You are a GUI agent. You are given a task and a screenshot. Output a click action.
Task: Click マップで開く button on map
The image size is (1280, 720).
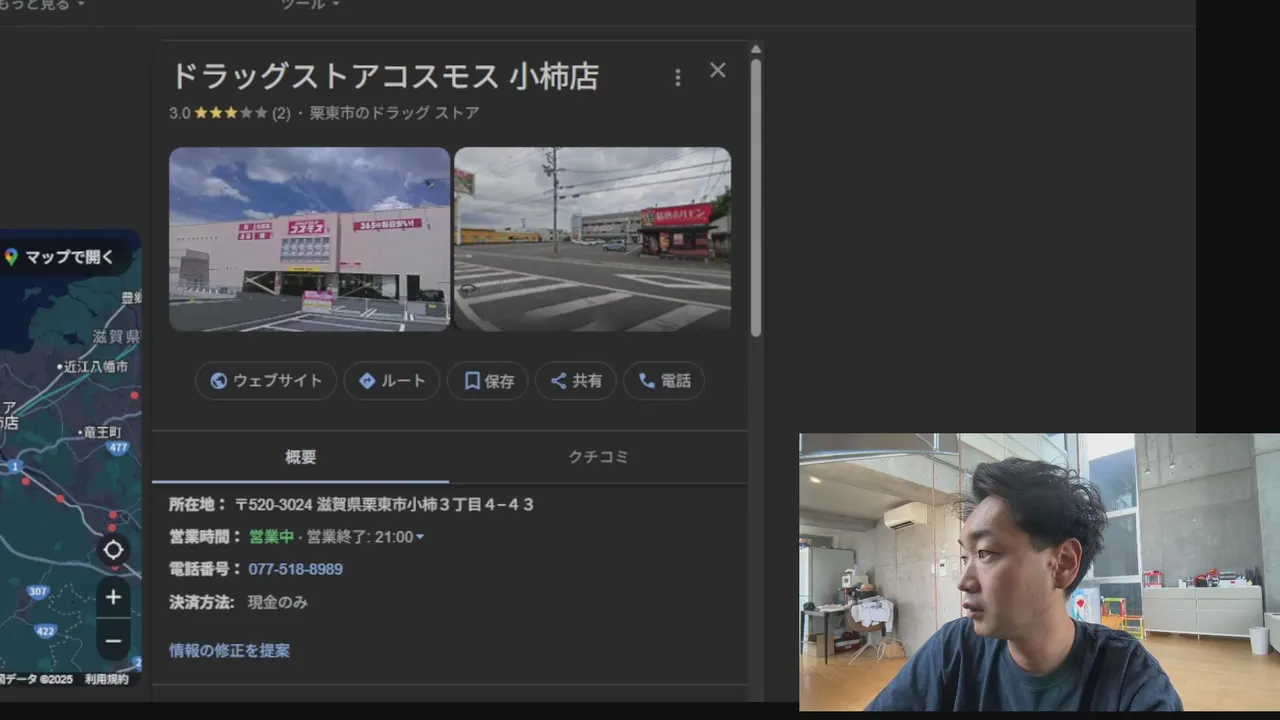tap(62, 257)
